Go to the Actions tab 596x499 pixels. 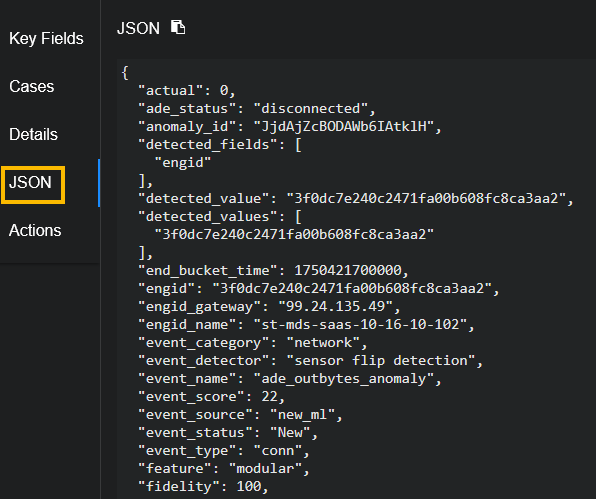click(35, 230)
